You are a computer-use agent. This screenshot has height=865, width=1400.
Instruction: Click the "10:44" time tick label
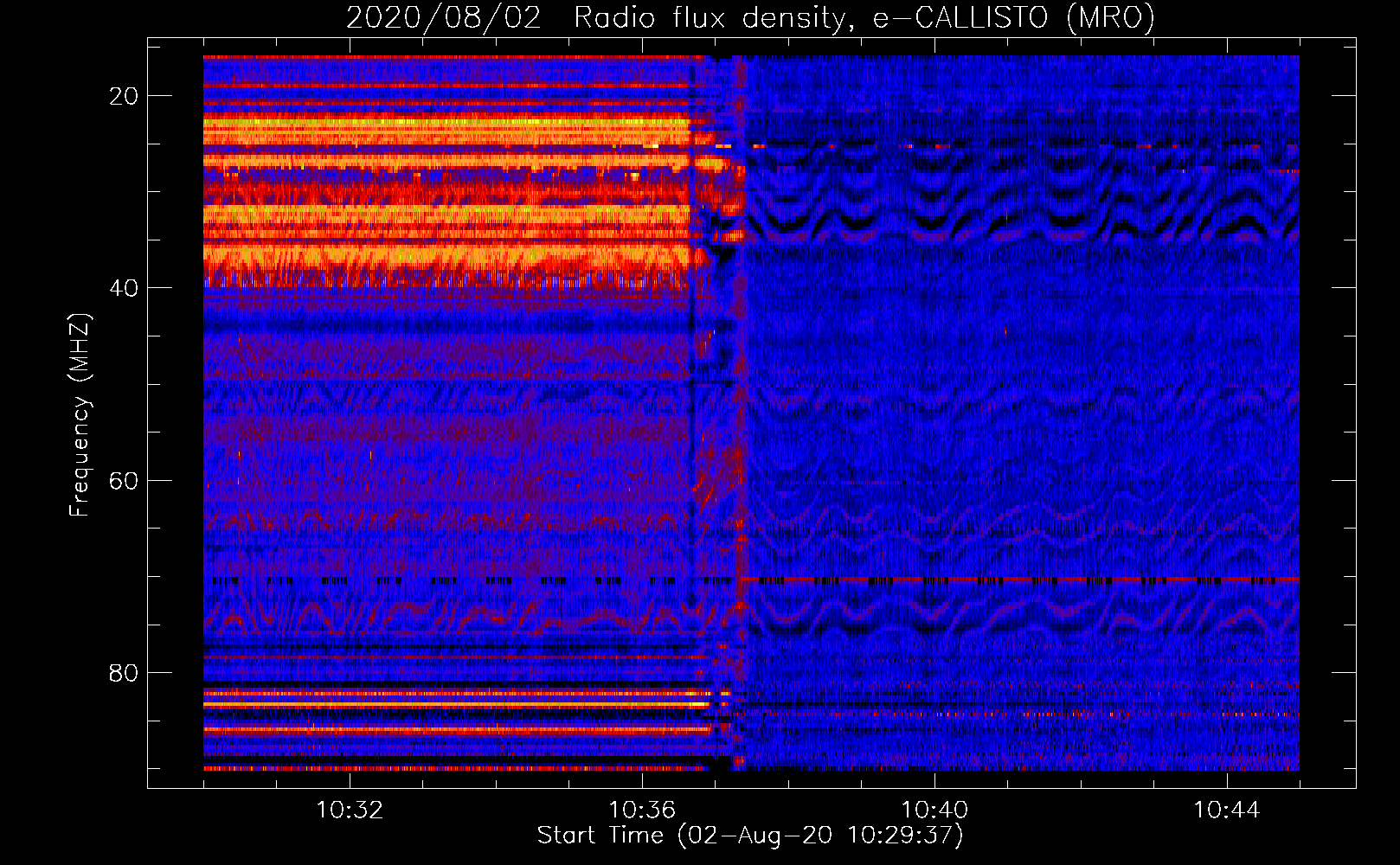1227,811
